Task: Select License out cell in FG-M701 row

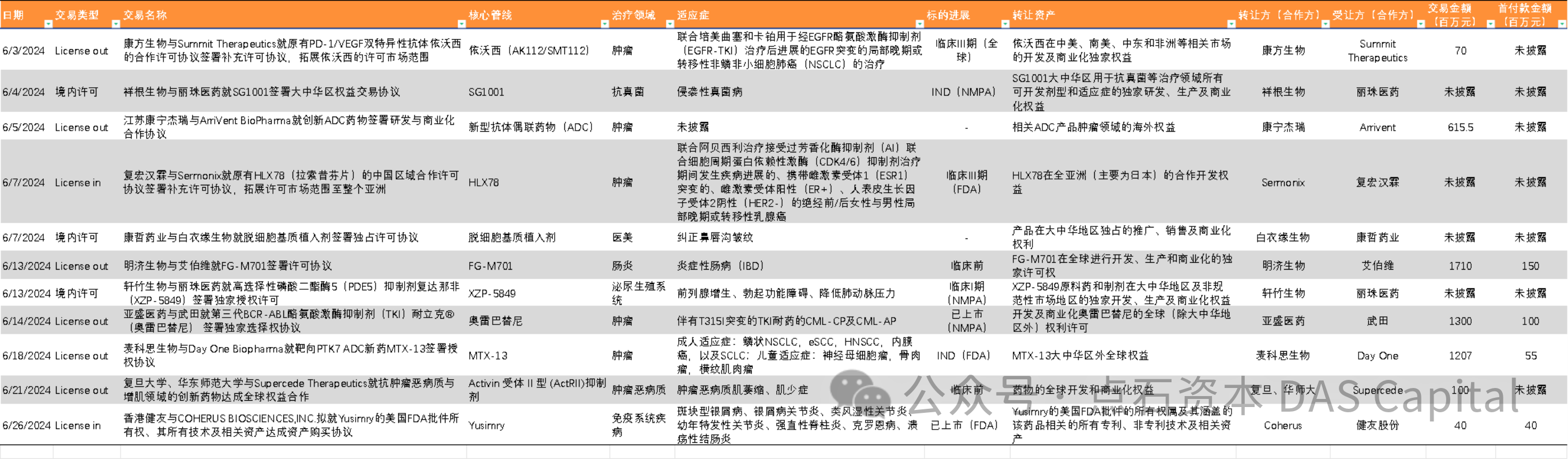Action: click(x=81, y=266)
